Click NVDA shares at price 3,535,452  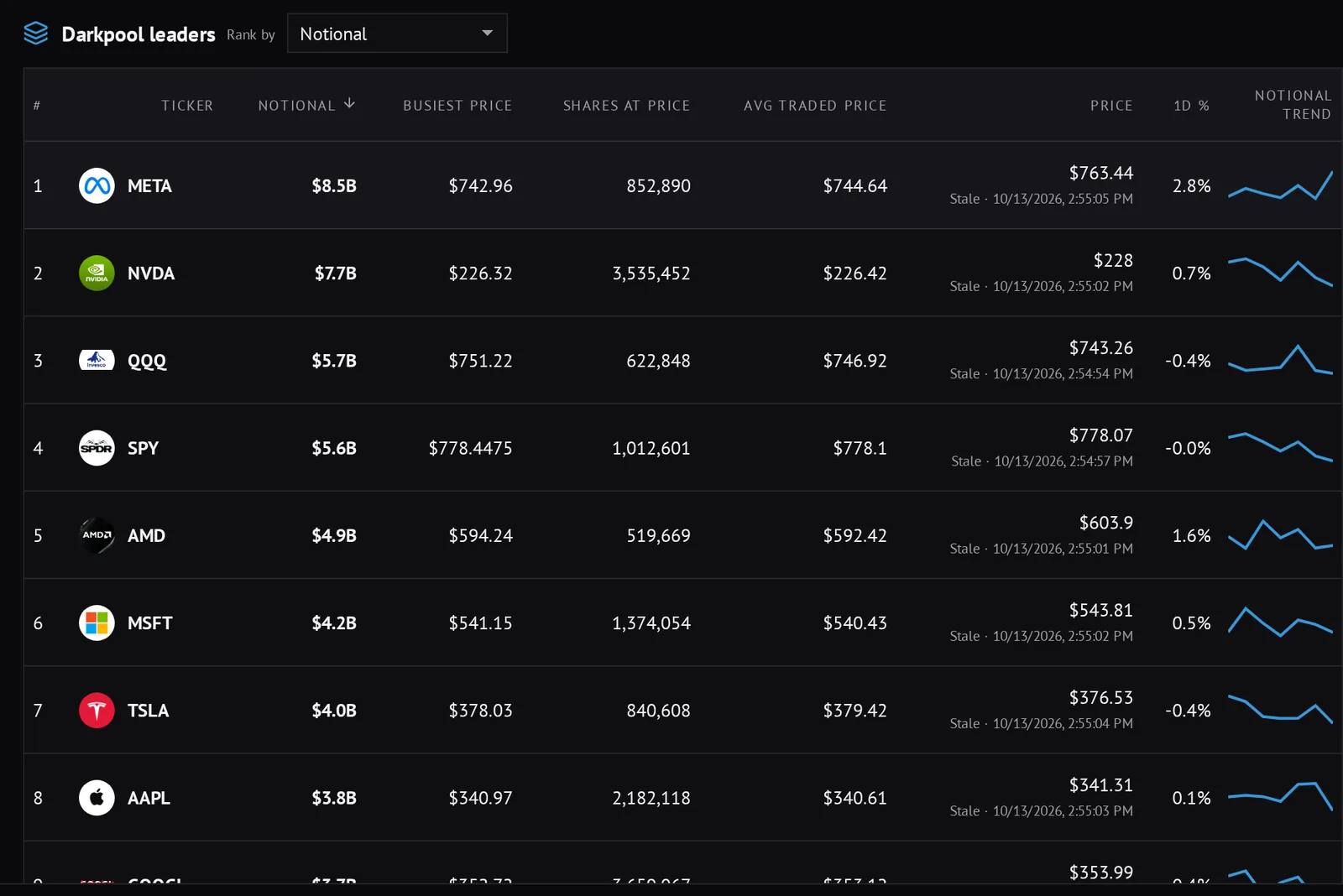(651, 273)
